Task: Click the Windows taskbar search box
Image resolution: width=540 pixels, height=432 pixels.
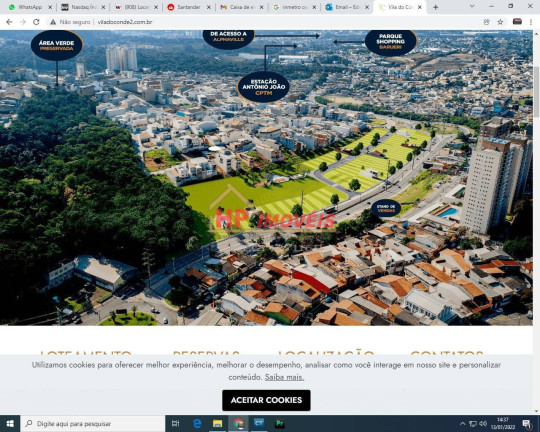Action: 93,423
